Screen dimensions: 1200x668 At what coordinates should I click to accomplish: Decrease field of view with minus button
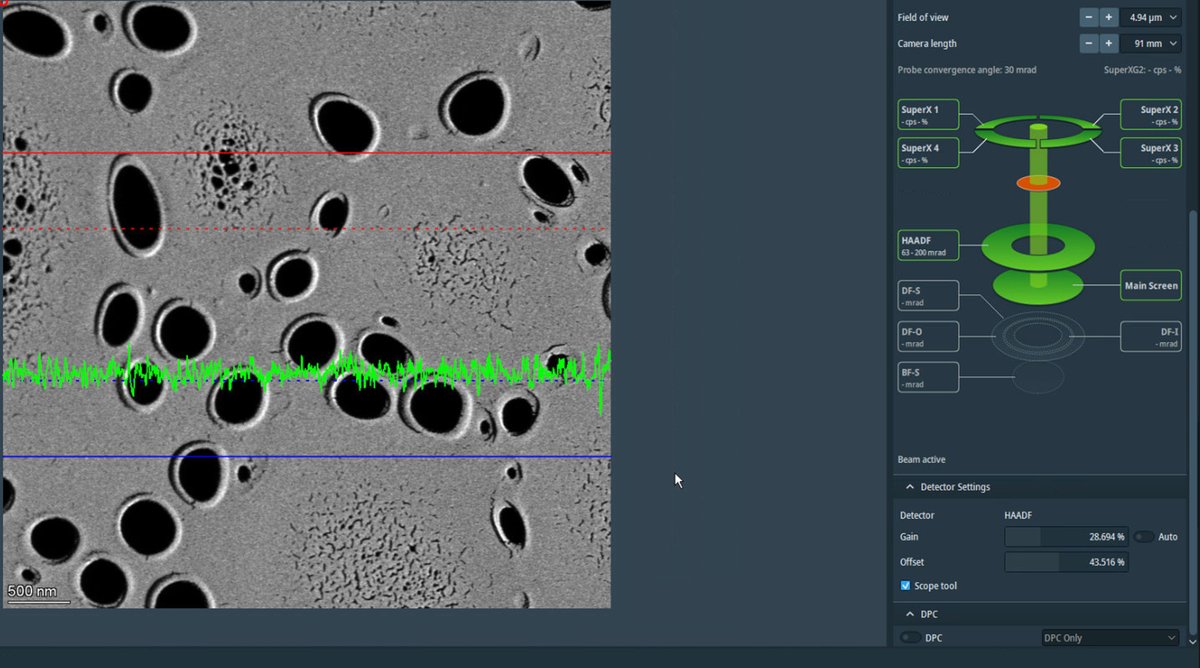[1089, 16]
